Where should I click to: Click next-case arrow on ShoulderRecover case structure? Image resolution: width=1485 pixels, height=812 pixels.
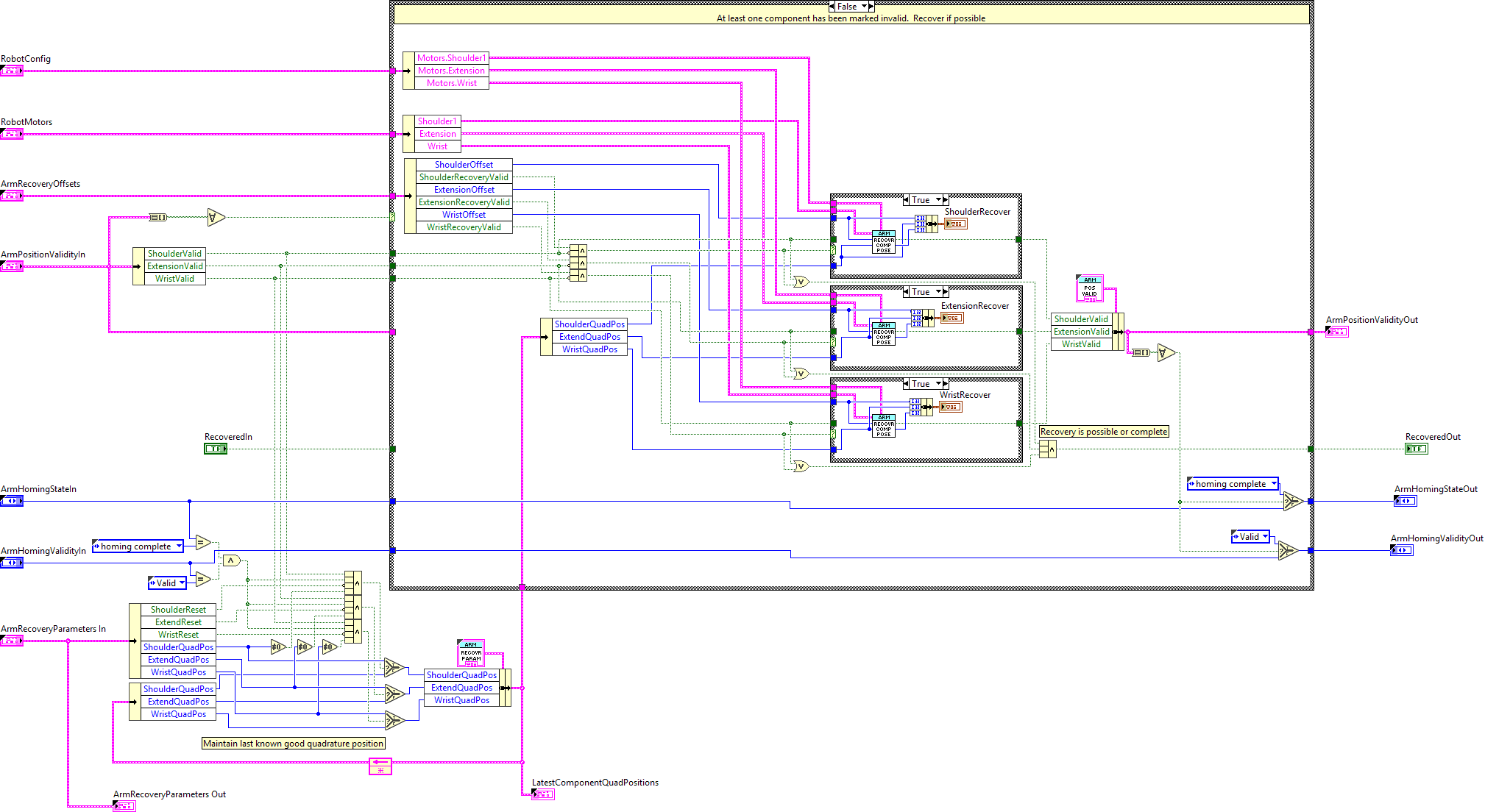(x=946, y=200)
